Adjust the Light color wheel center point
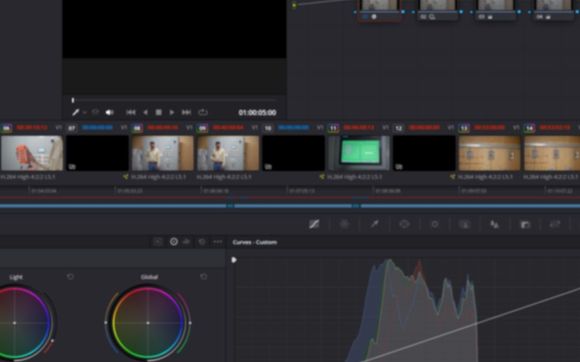 point(14,323)
